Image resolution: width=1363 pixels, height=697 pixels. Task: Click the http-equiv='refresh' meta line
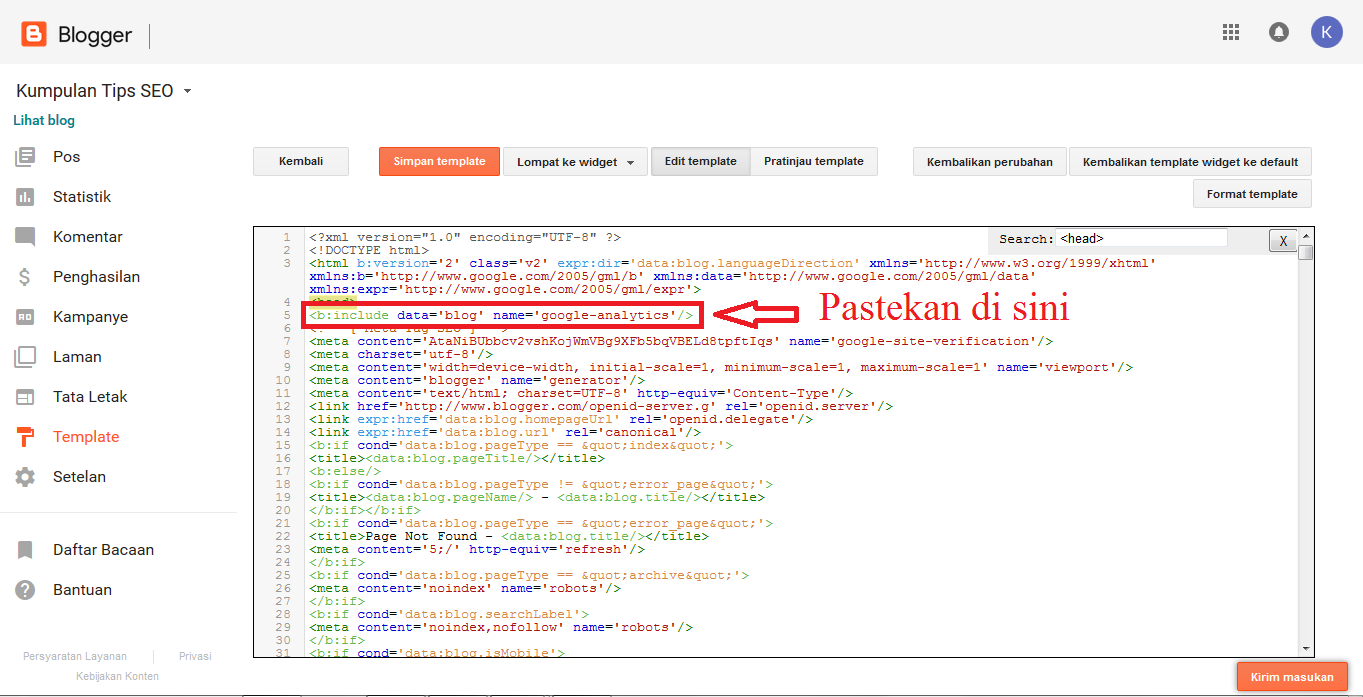coord(477,549)
